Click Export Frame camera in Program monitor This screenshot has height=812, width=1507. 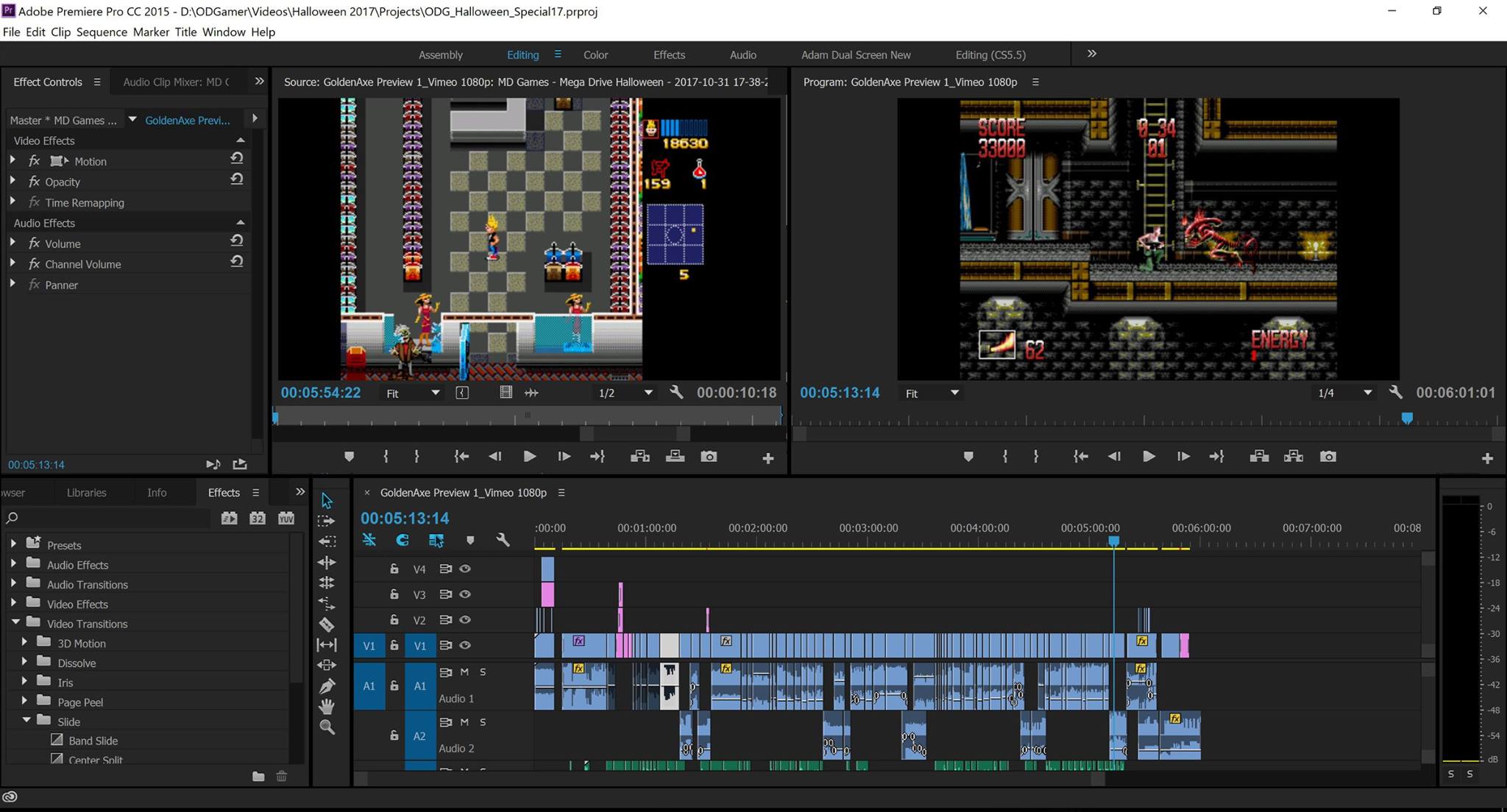click(1327, 457)
